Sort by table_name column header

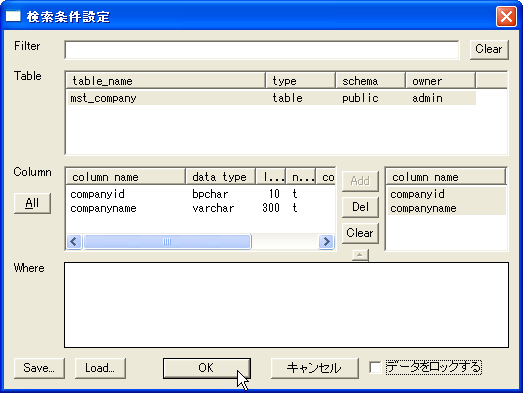pos(165,81)
